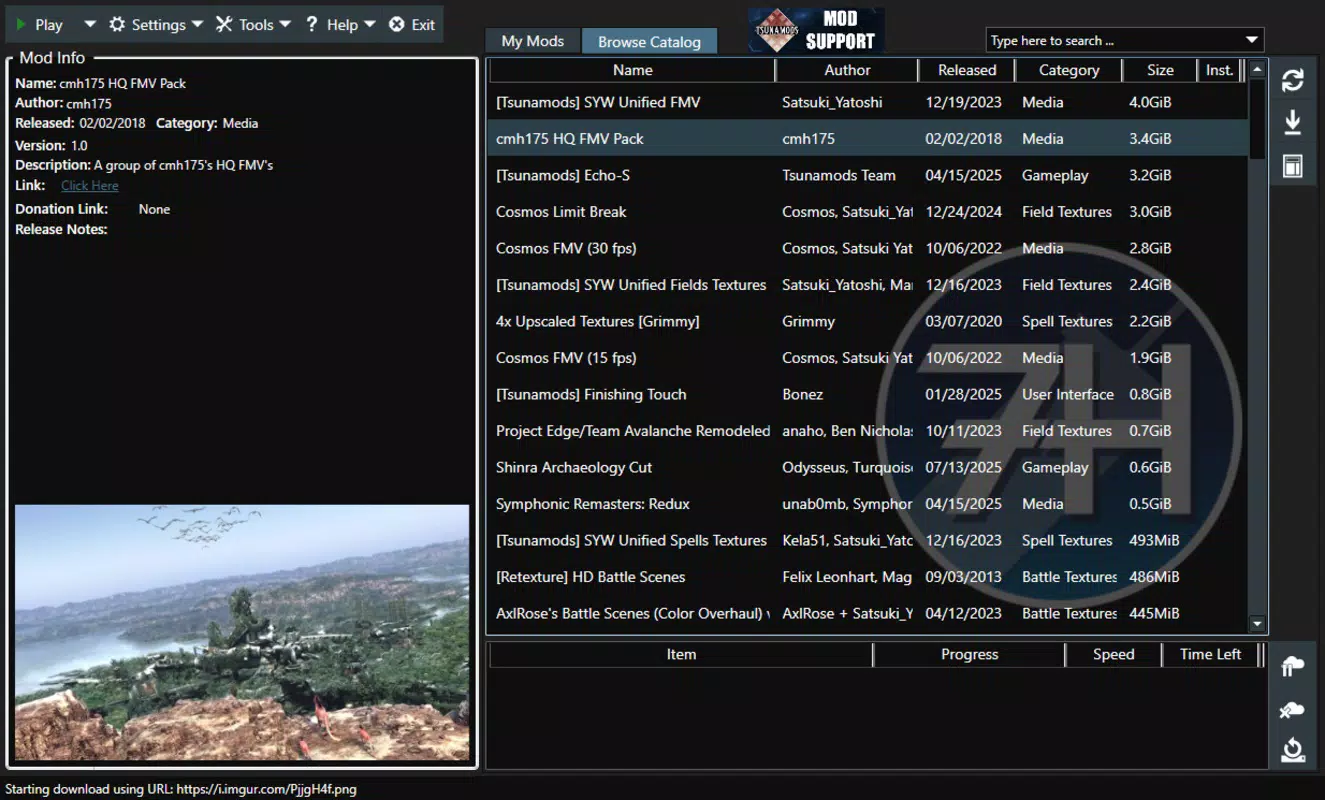Viewport: 1325px width, 800px height.
Task: Select the Browse Catalog tab
Action: [x=649, y=41]
